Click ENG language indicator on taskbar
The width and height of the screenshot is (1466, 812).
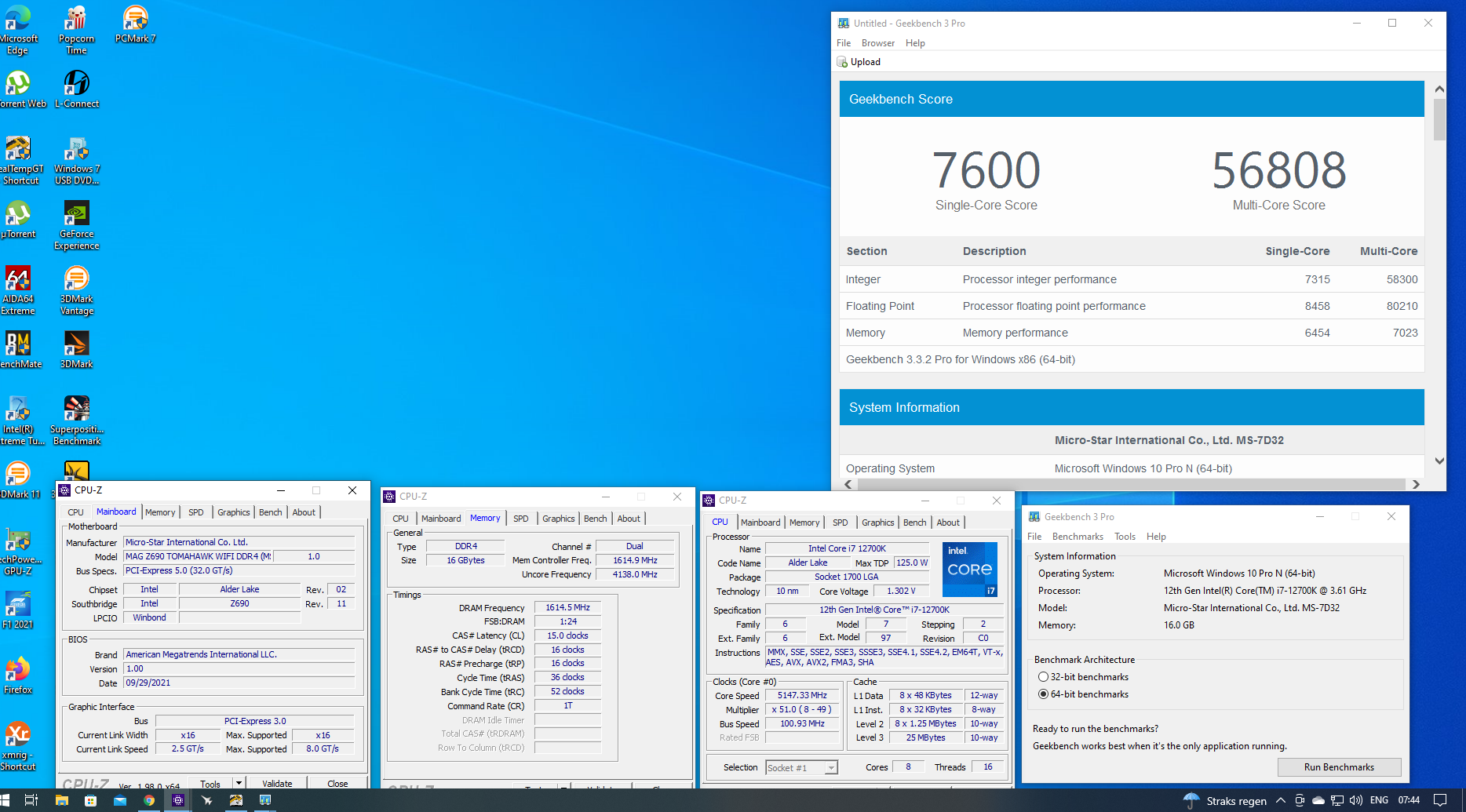pyautogui.click(x=1379, y=800)
